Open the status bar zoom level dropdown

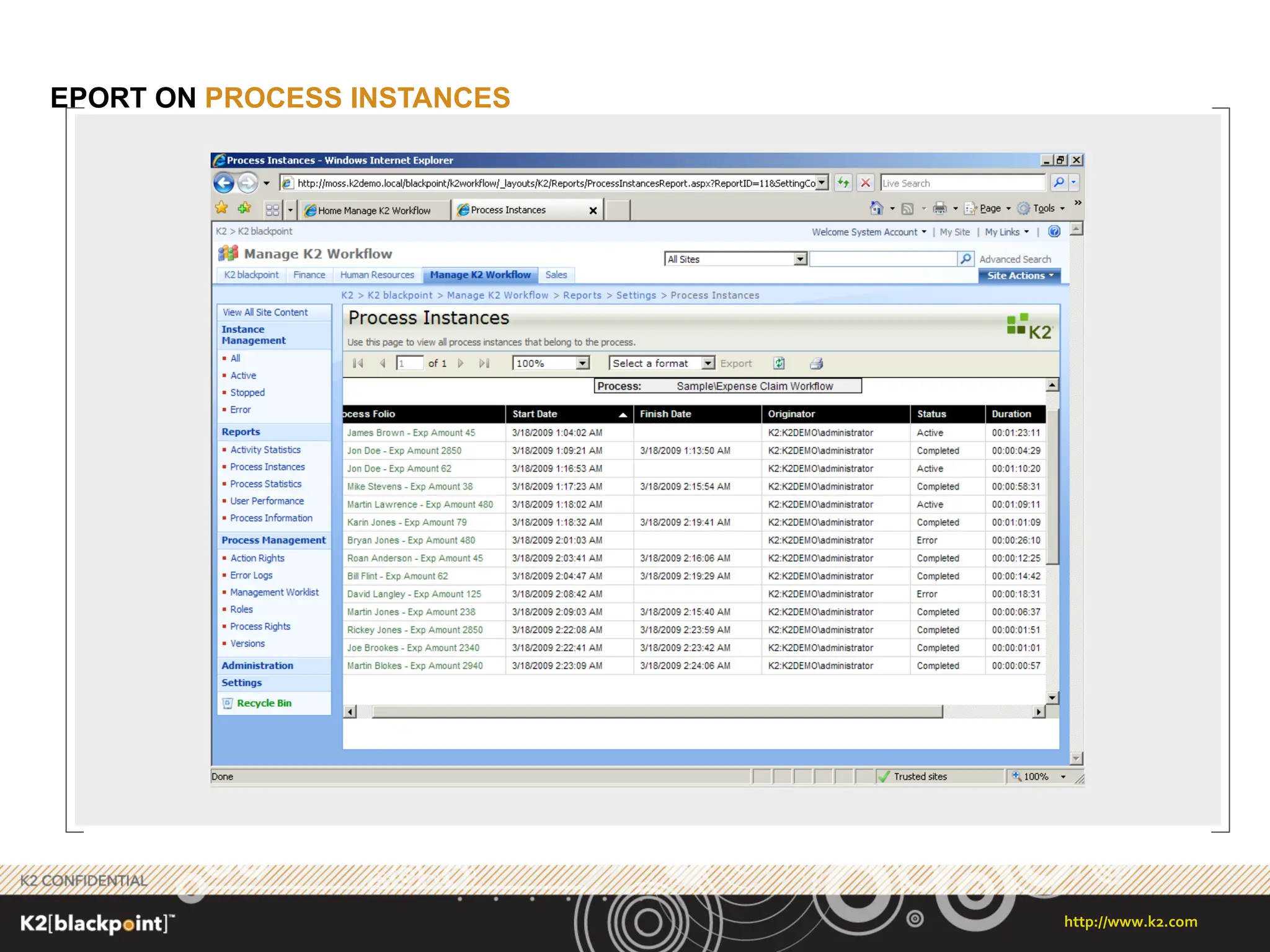coord(1063,776)
